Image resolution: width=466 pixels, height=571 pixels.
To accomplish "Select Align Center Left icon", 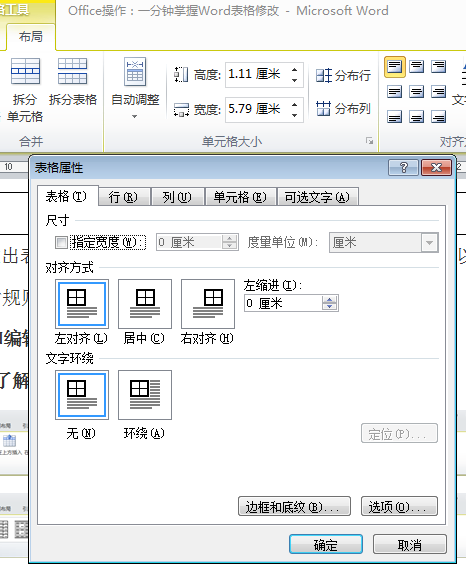I will pyautogui.click(x=395, y=92).
